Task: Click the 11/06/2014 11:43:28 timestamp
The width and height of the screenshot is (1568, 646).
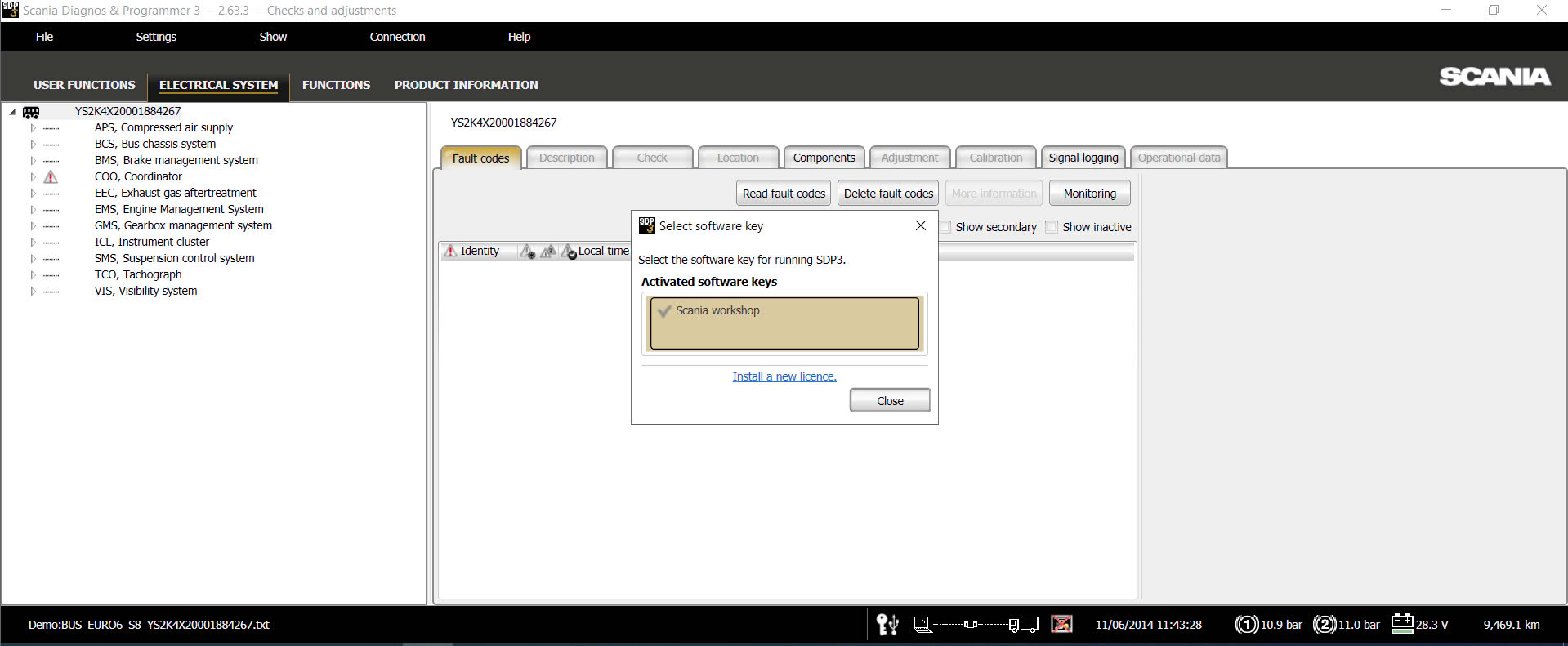Action: click(x=1149, y=625)
